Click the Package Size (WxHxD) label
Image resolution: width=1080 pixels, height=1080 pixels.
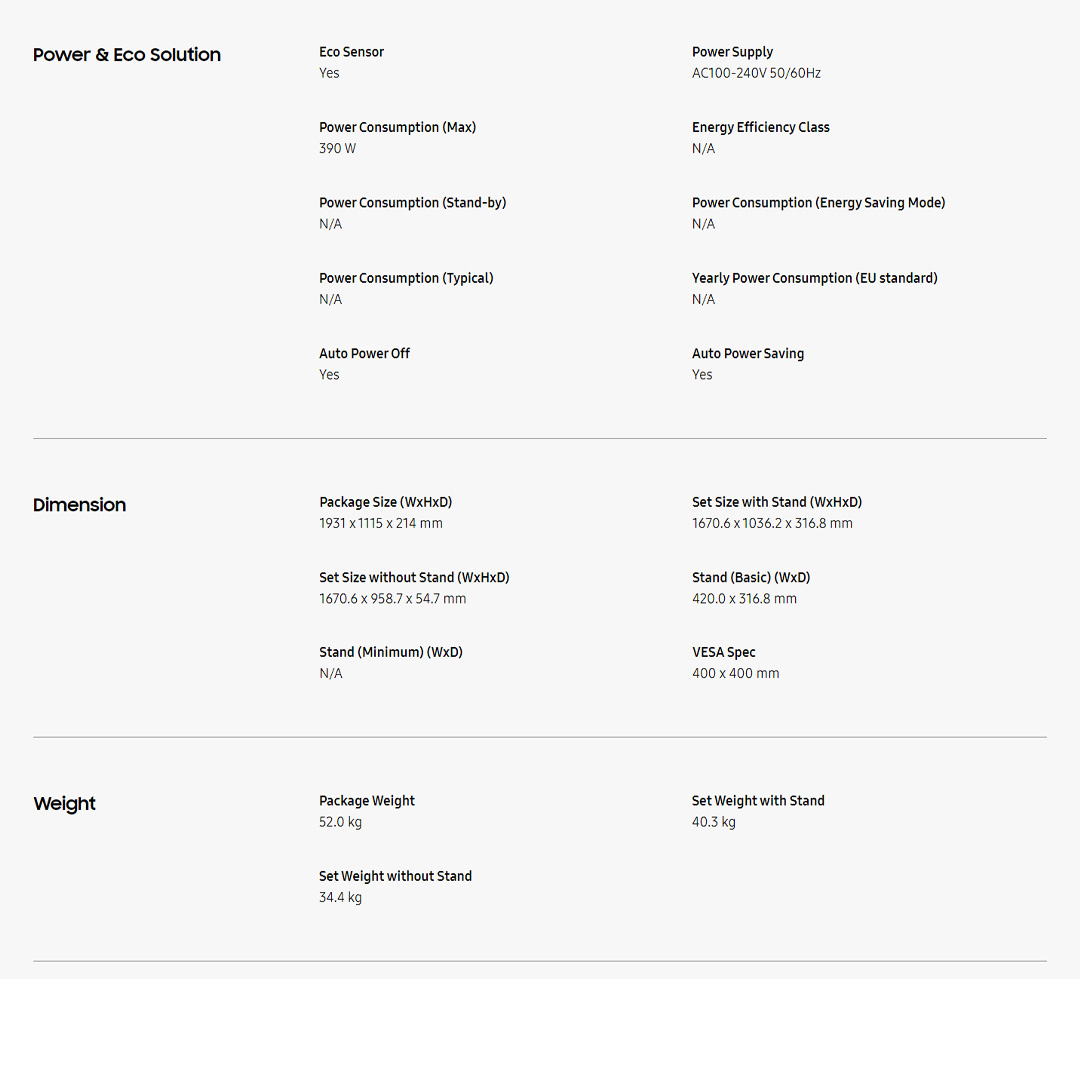click(x=385, y=502)
